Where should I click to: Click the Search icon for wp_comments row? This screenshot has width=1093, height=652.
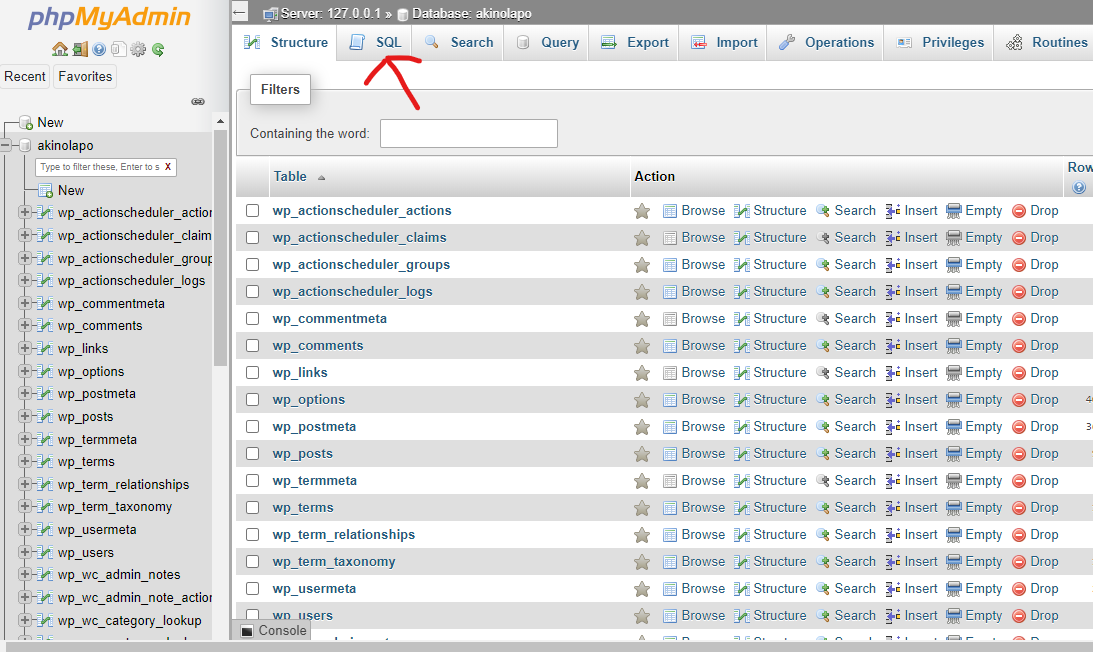pyautogui.click(x=823, y=346)
